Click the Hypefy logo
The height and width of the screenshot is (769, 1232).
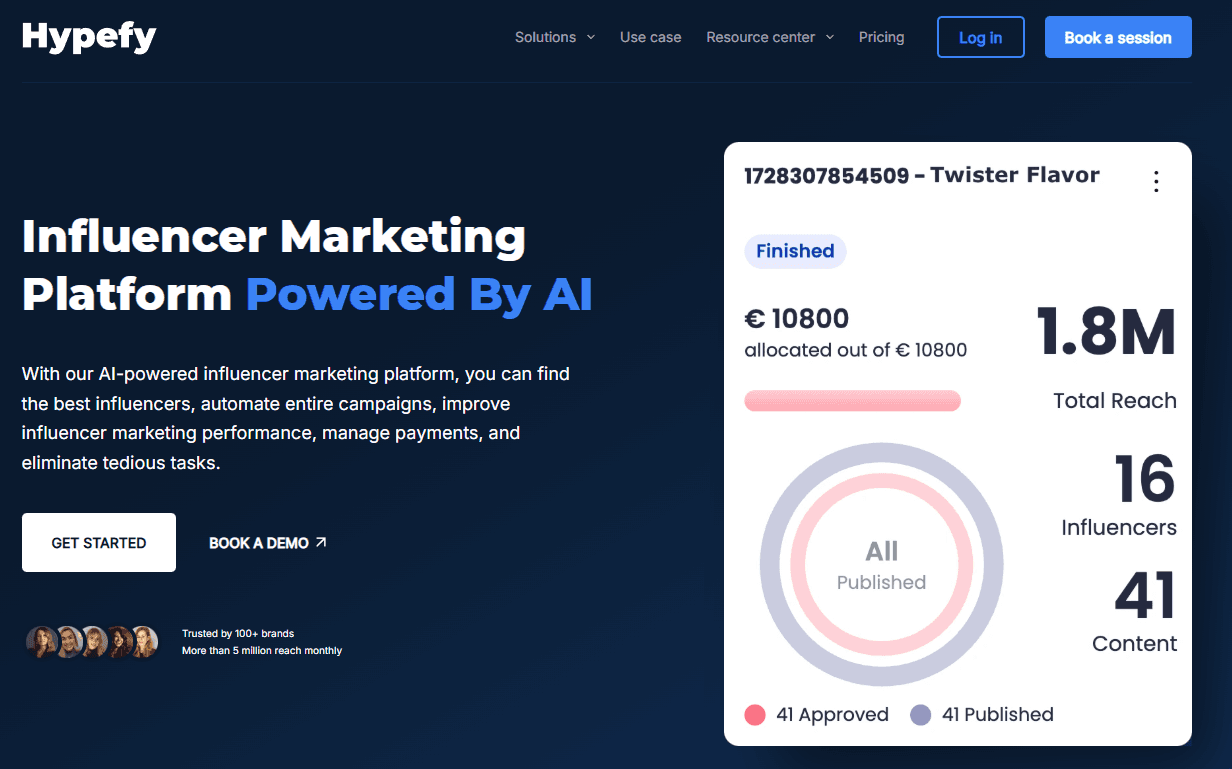pyautogui.click(x=88, y=36)
